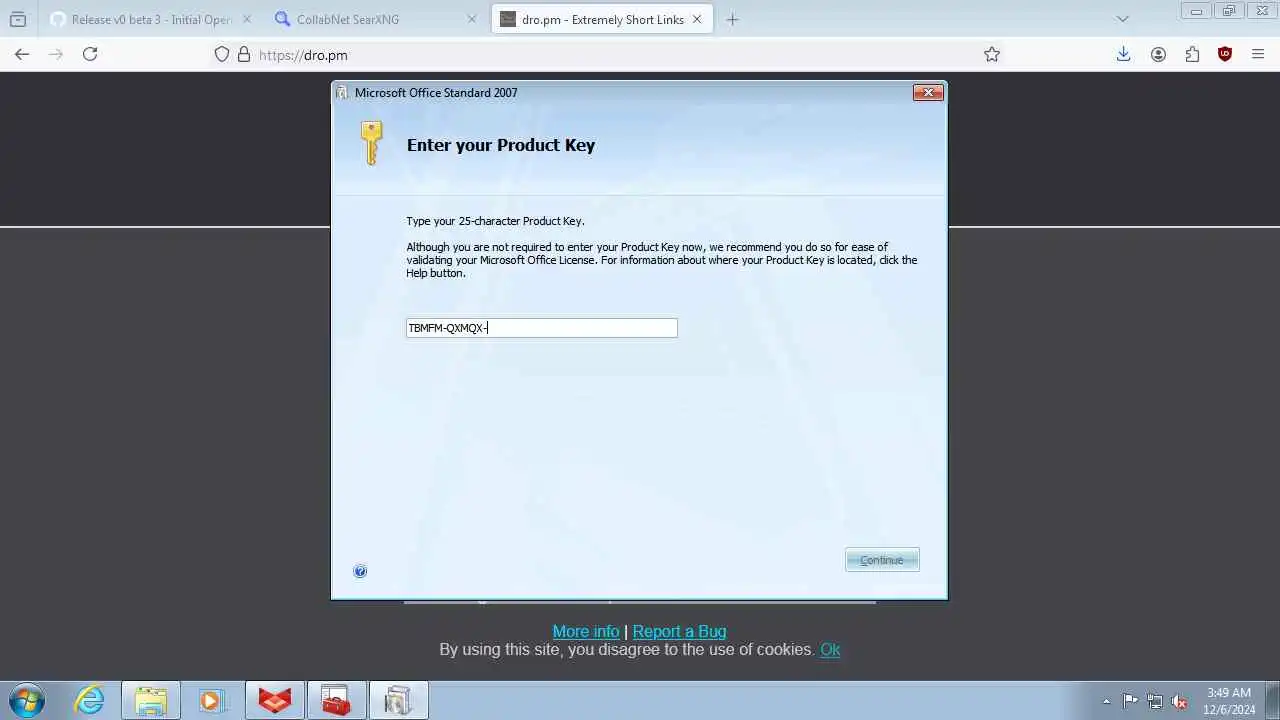
Task: Reload the current page
Action: coord(90,55)
